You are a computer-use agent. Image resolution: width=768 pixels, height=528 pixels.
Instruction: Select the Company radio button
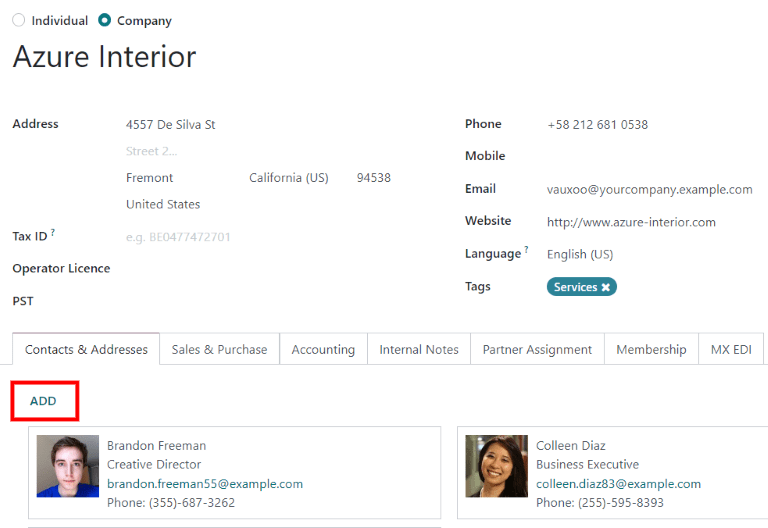(105, 20)
